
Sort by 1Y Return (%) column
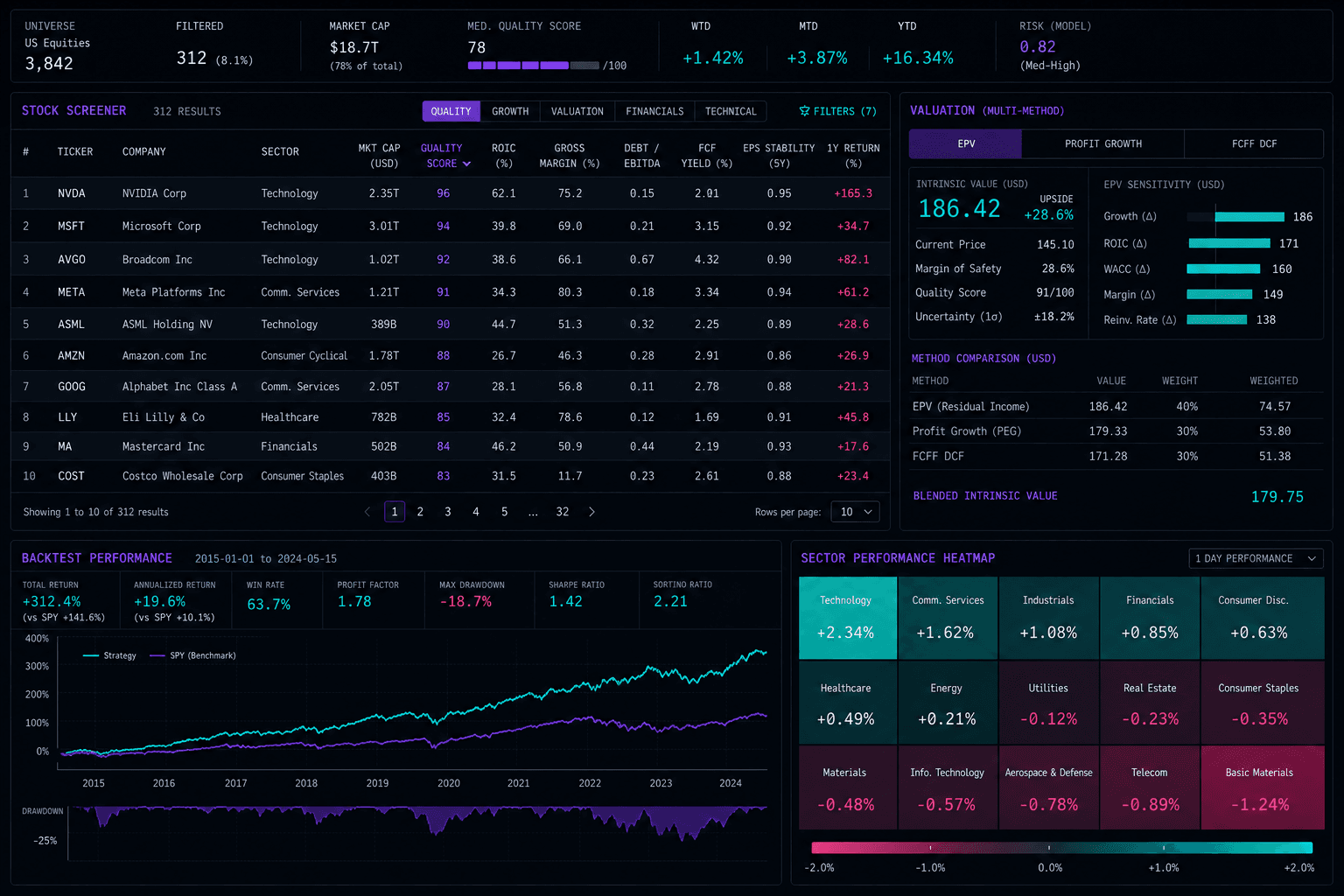point(853,156)
